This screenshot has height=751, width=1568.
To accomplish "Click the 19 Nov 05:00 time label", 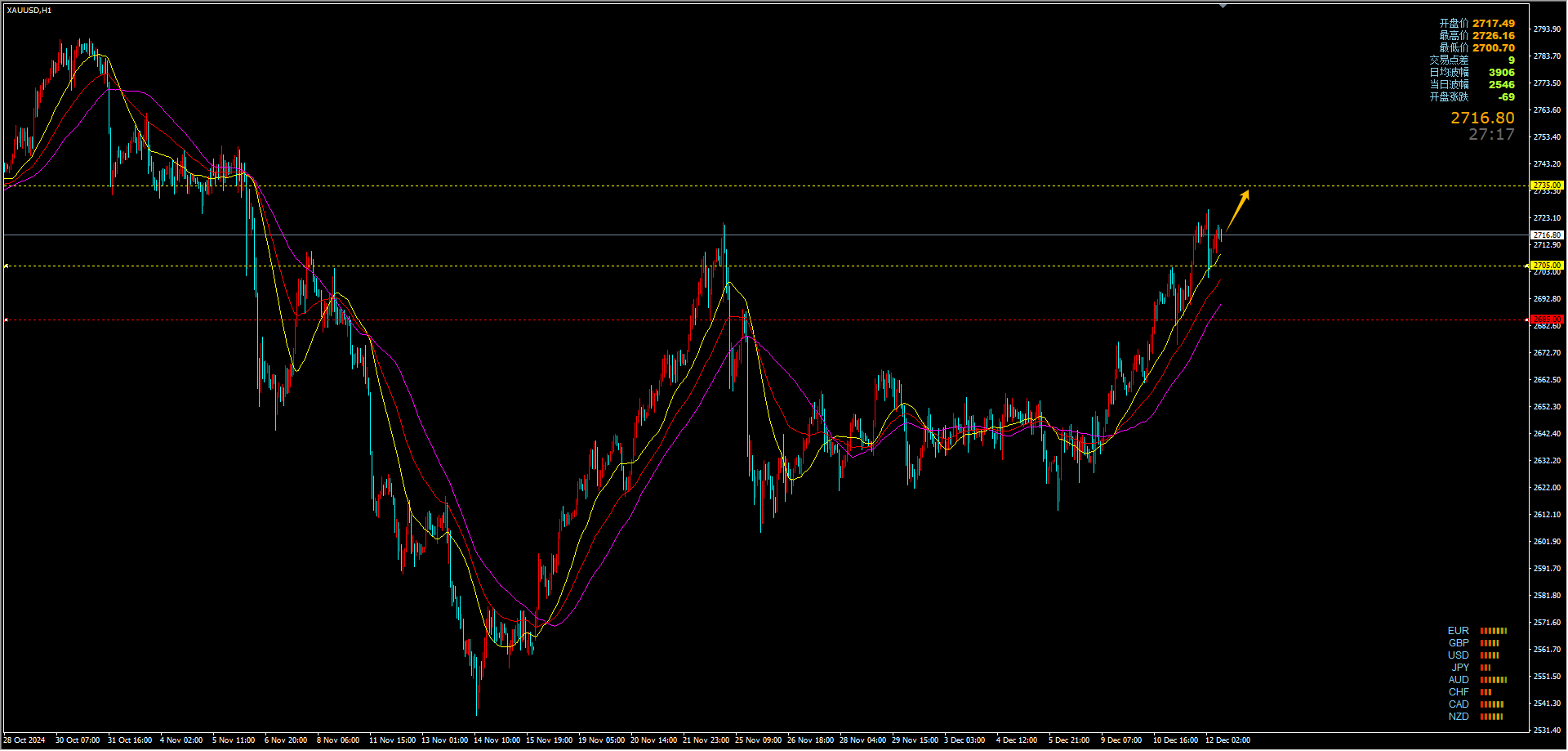I will click(602, 740).
